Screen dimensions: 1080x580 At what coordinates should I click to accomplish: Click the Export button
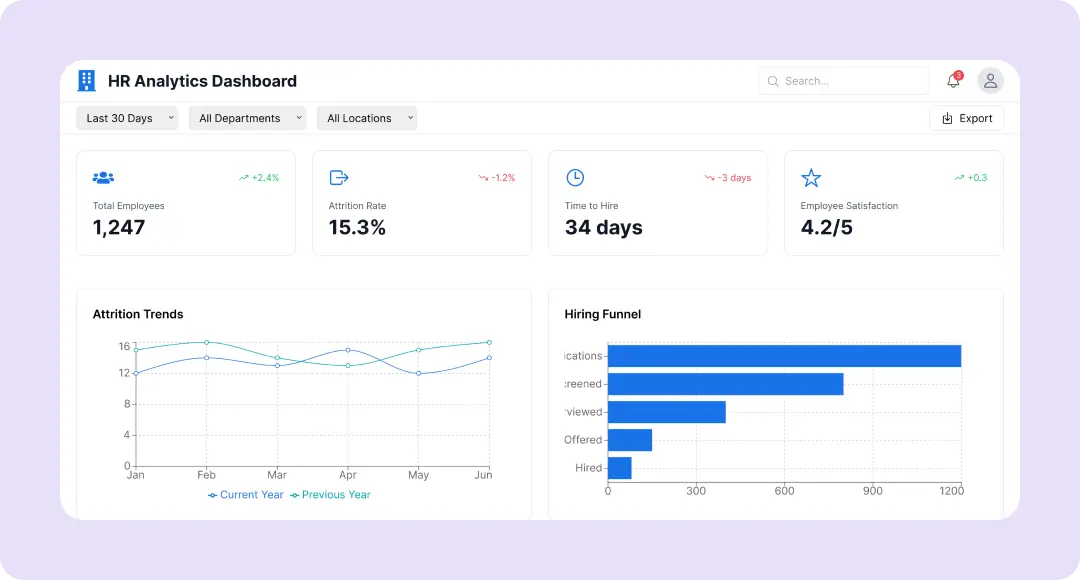[x=966, y=118]
